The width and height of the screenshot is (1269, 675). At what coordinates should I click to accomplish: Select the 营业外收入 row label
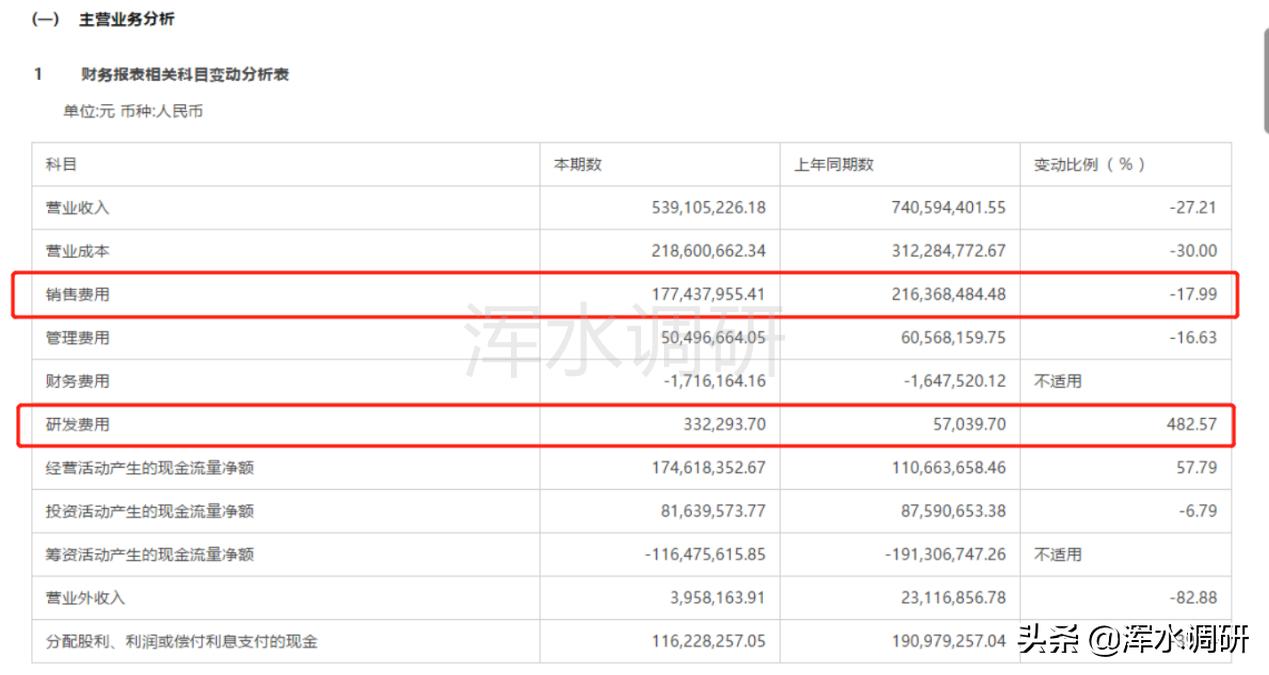point(85,598)
